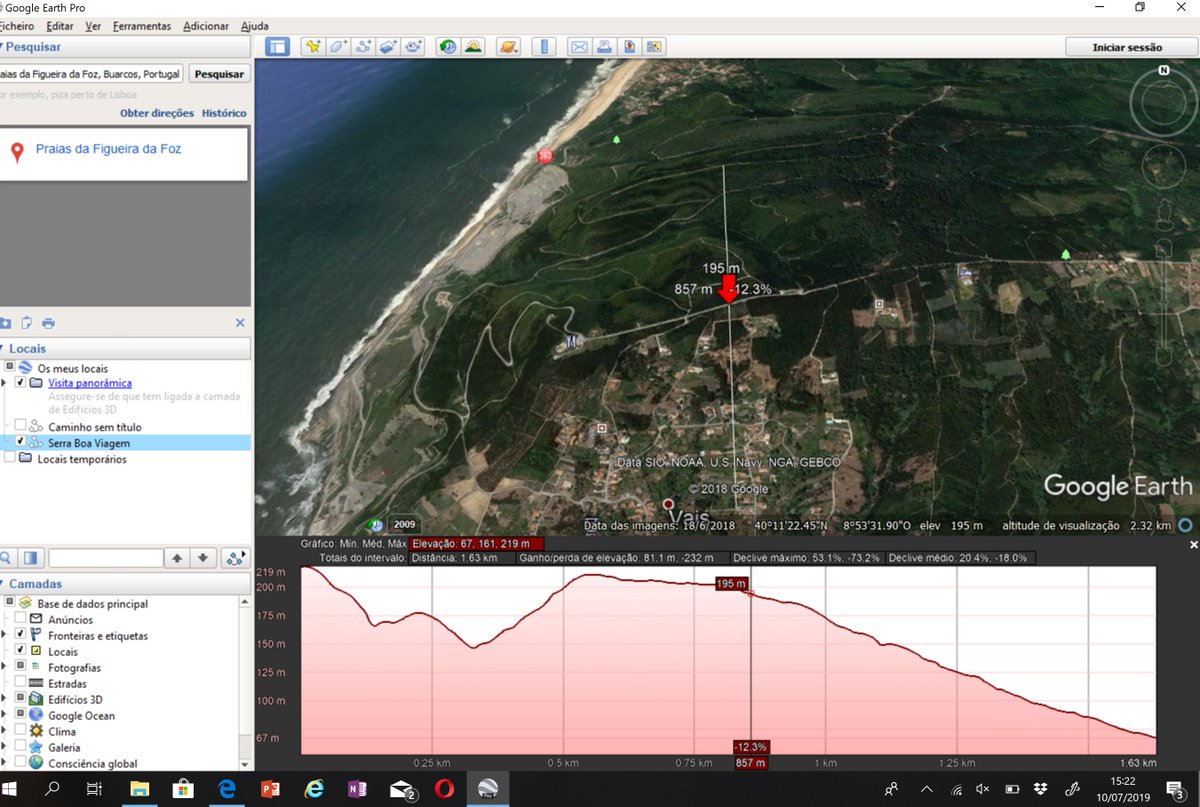The height and width of the screenshot is (807, 1200).
Task: Play tour button in Locais panel
Action: tap(235, 558)
